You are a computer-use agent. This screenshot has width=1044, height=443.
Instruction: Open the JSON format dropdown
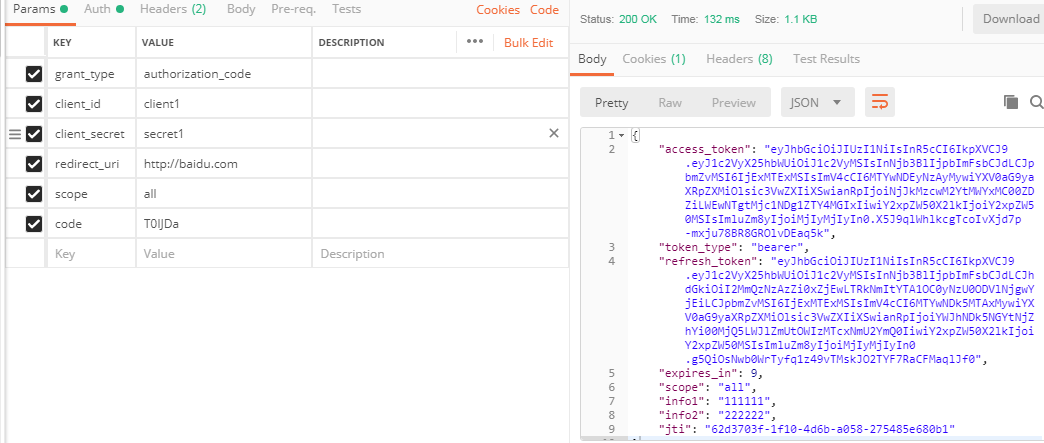click(817, 103)
